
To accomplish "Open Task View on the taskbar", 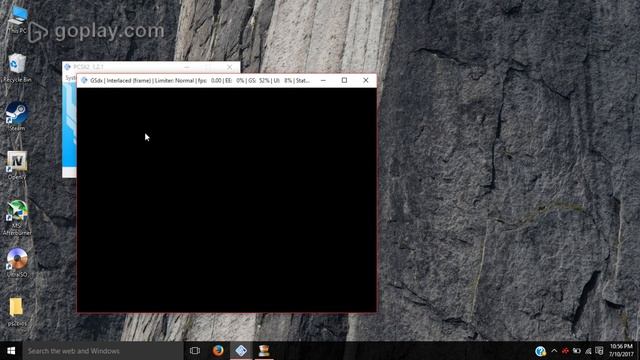I will click(x=195, y=351).
